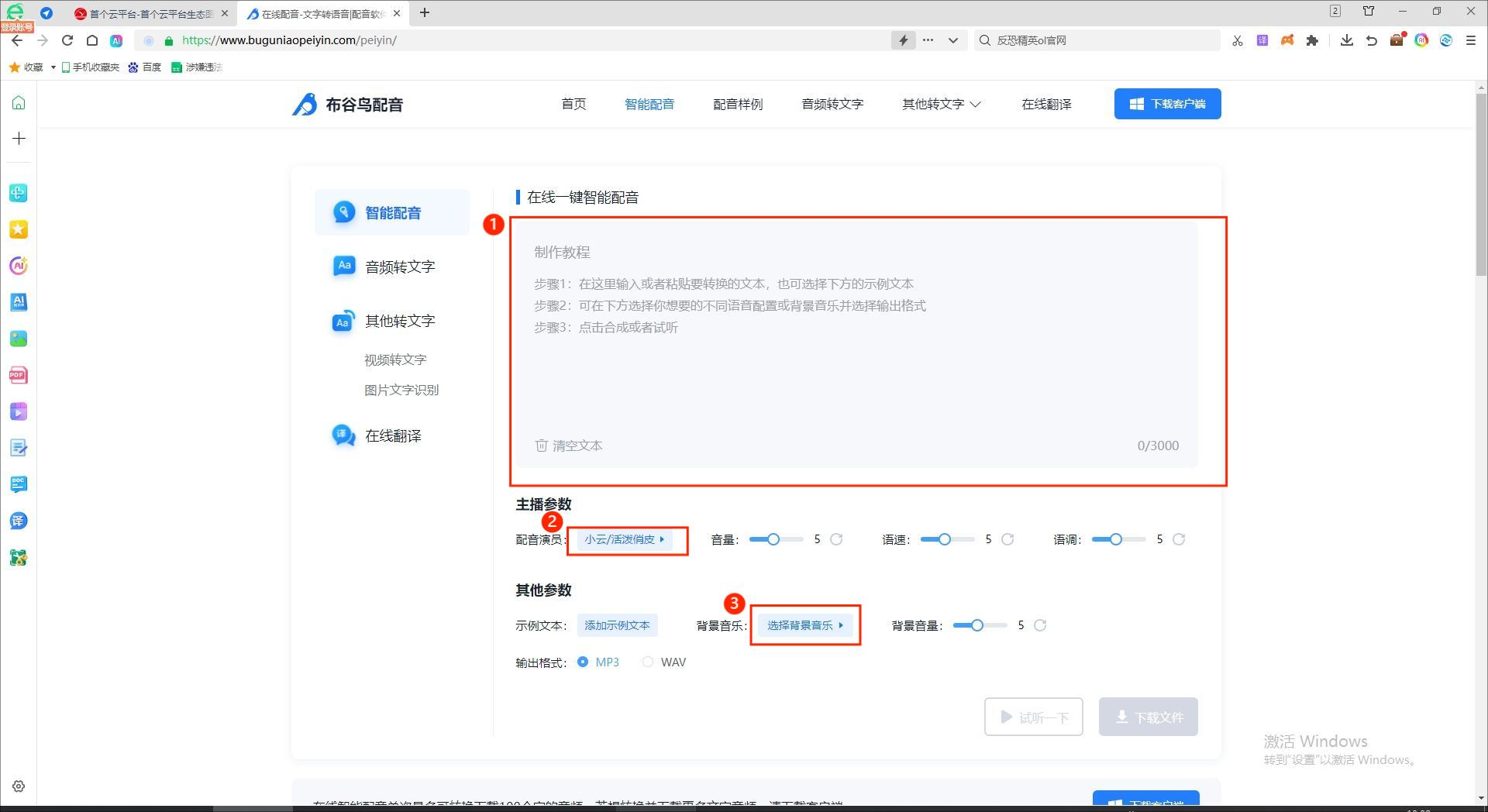
Task: Click the lightning speed mode icon
Action: [x=903, y=40]
